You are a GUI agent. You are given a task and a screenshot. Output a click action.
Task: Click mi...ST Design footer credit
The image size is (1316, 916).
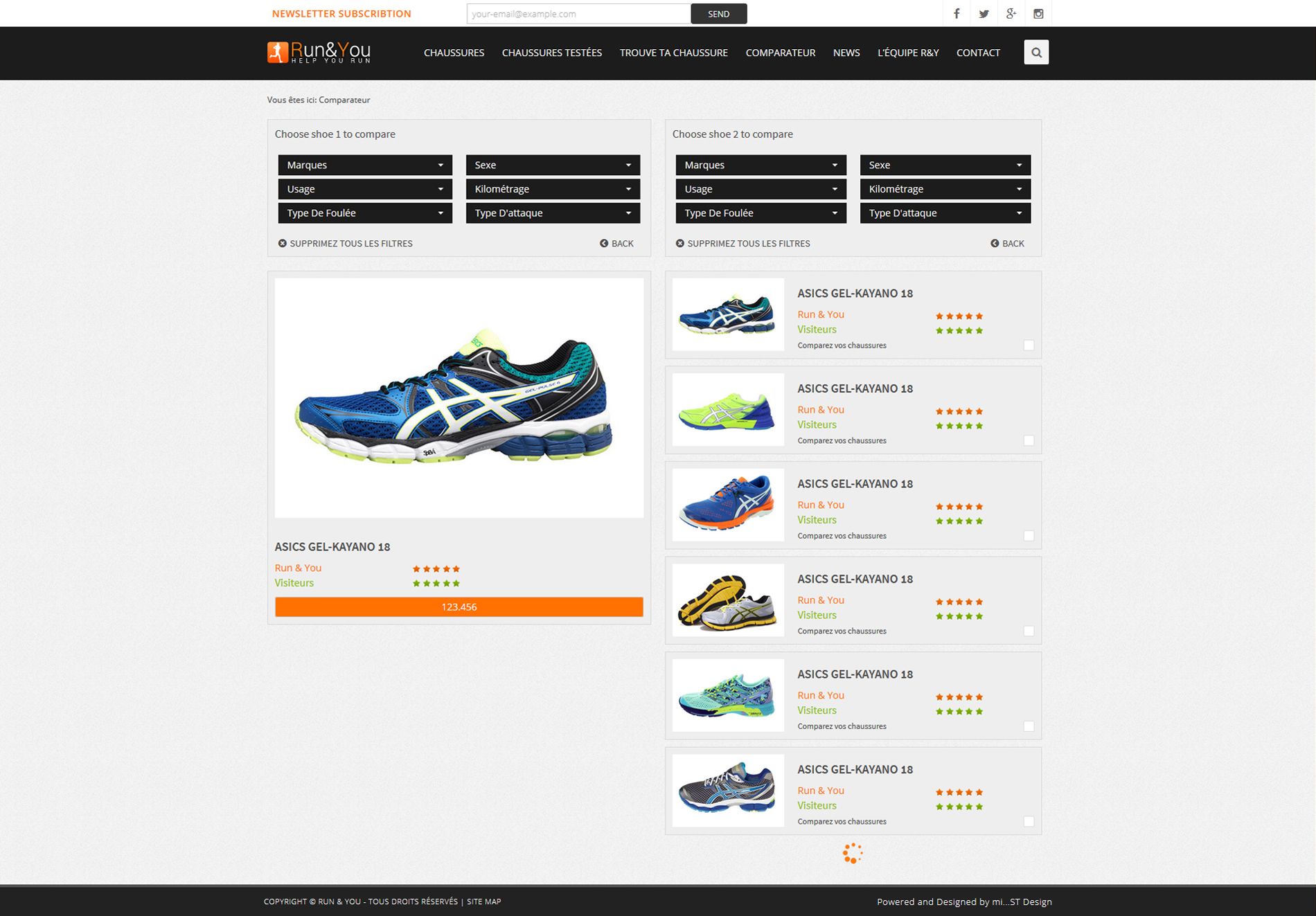coord(1022,901)
